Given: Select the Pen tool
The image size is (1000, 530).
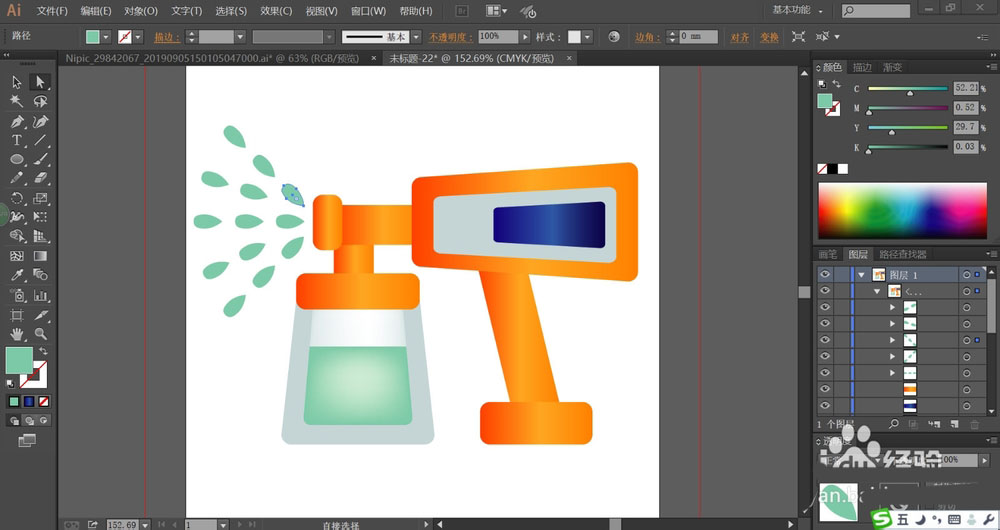Looking at the screenshot, I should point(17,121).
